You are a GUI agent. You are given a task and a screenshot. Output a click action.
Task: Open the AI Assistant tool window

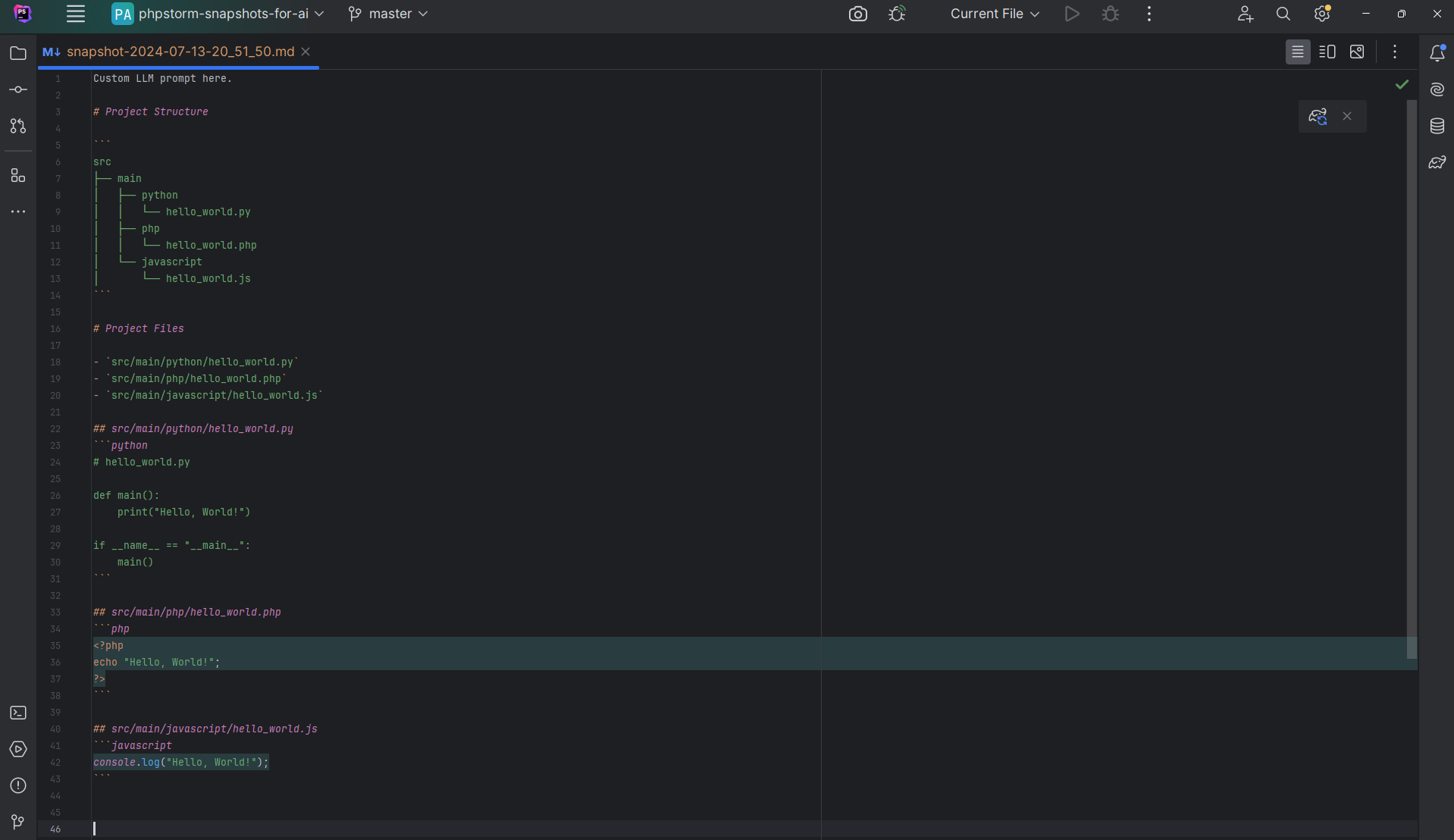[1437, 89]
